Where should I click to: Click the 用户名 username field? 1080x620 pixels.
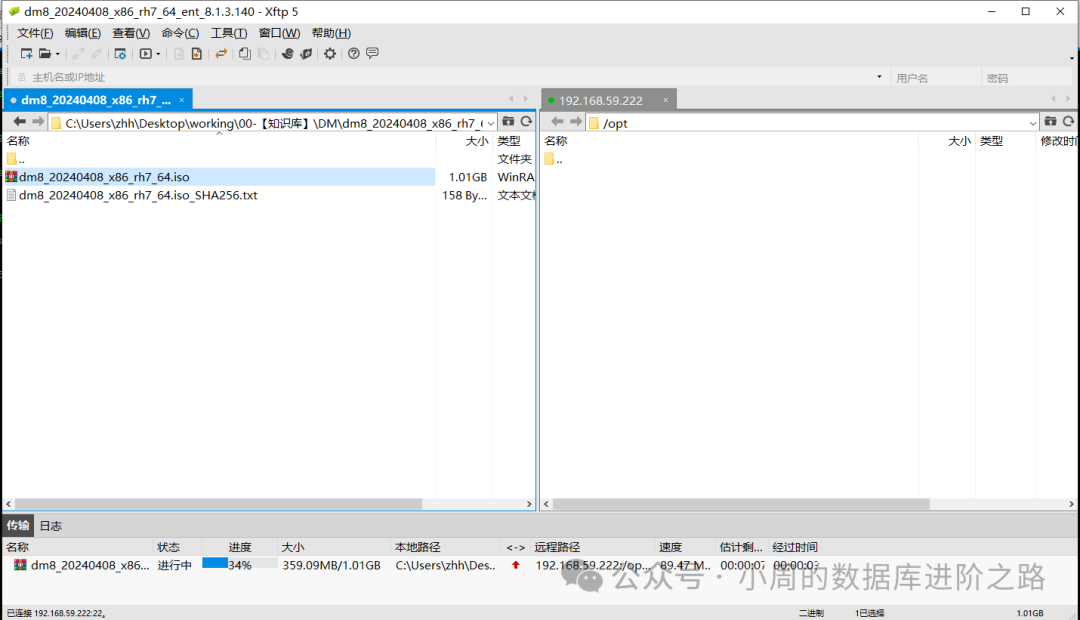(935, 78)
